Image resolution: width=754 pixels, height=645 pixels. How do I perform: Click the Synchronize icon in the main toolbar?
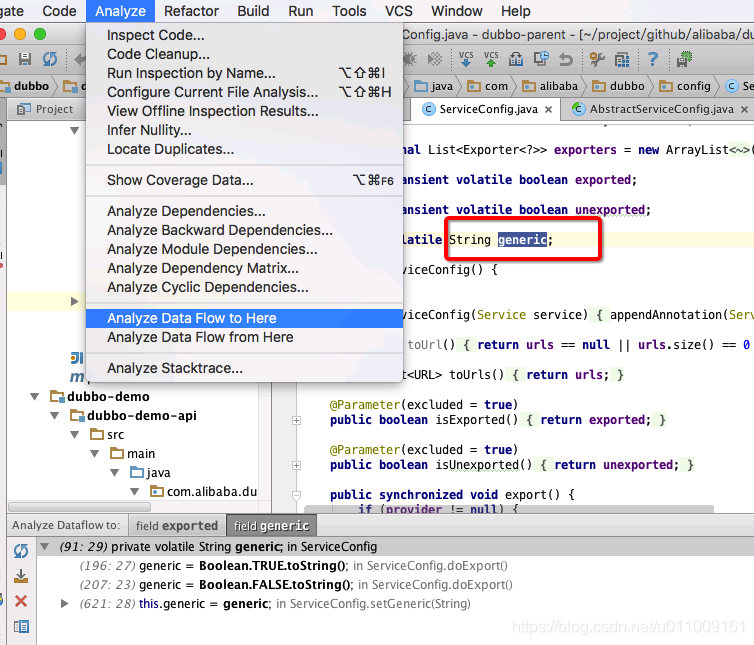point(50,59)
